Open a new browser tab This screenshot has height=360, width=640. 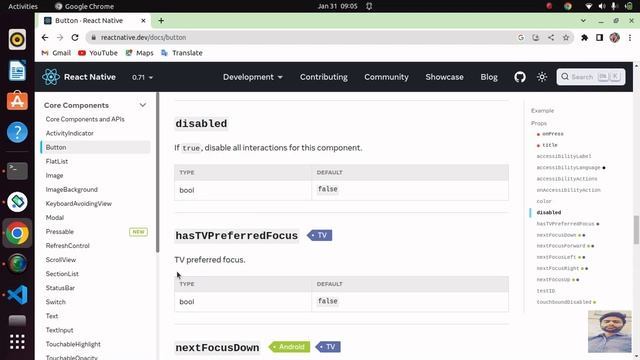161,20
